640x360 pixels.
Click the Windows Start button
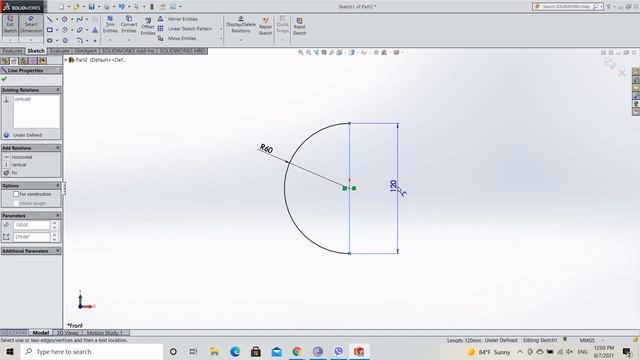click(10, 351)
